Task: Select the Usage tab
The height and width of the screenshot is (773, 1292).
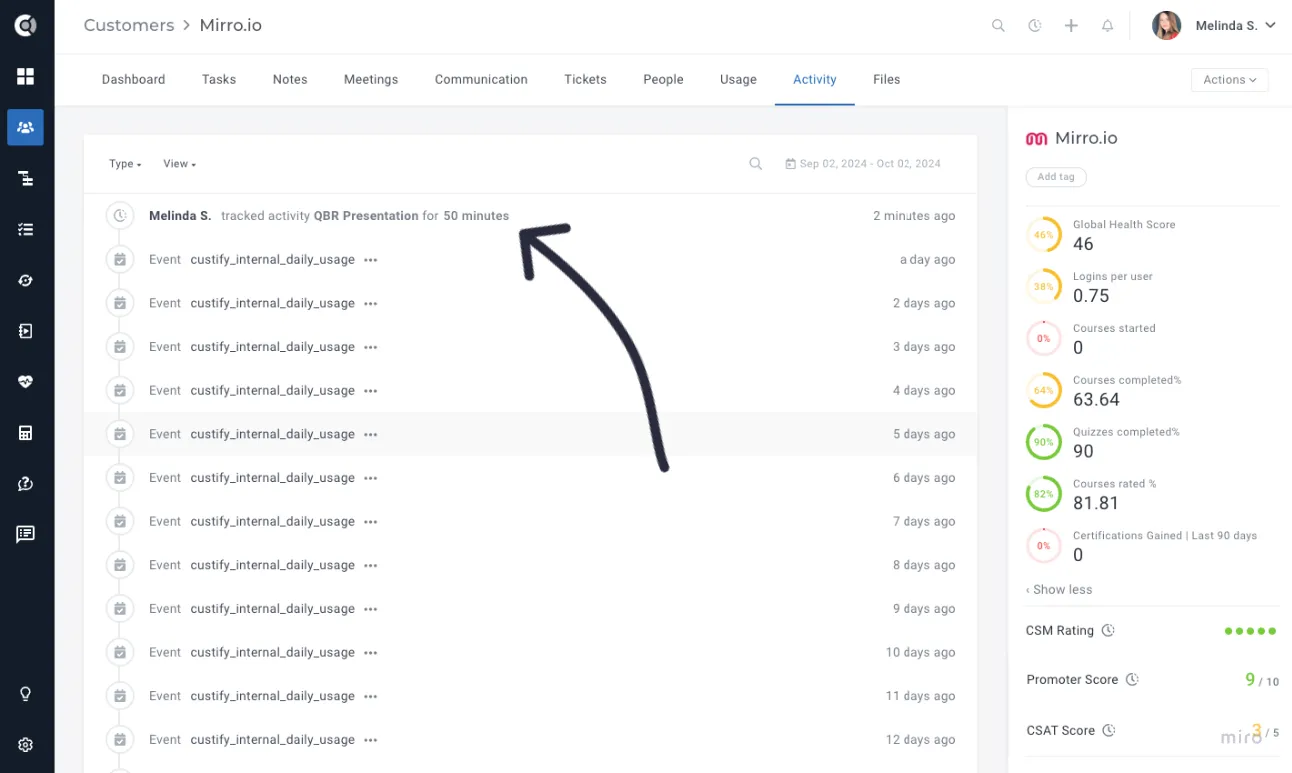Action: click(738, 80)
